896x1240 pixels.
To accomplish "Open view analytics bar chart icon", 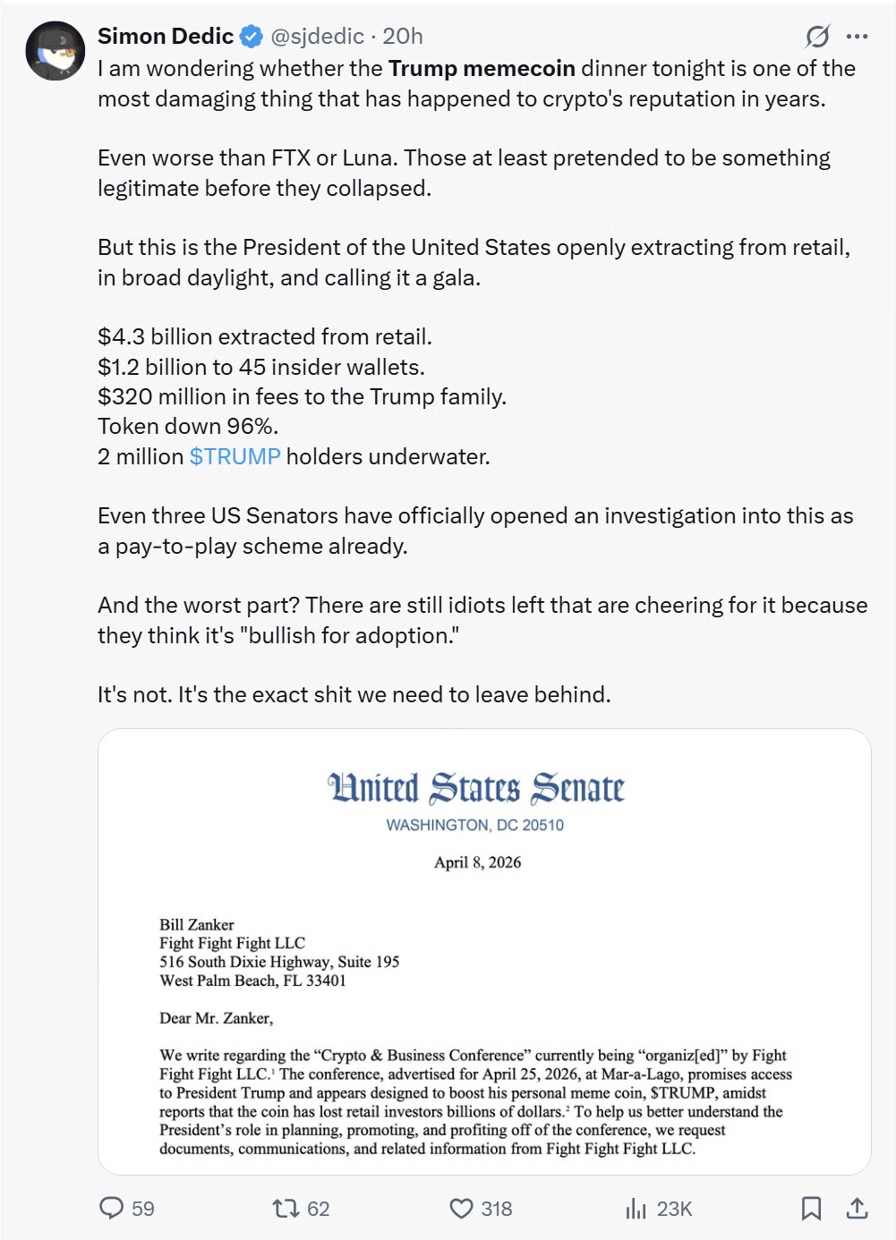I will click(x=636, y=1208).
